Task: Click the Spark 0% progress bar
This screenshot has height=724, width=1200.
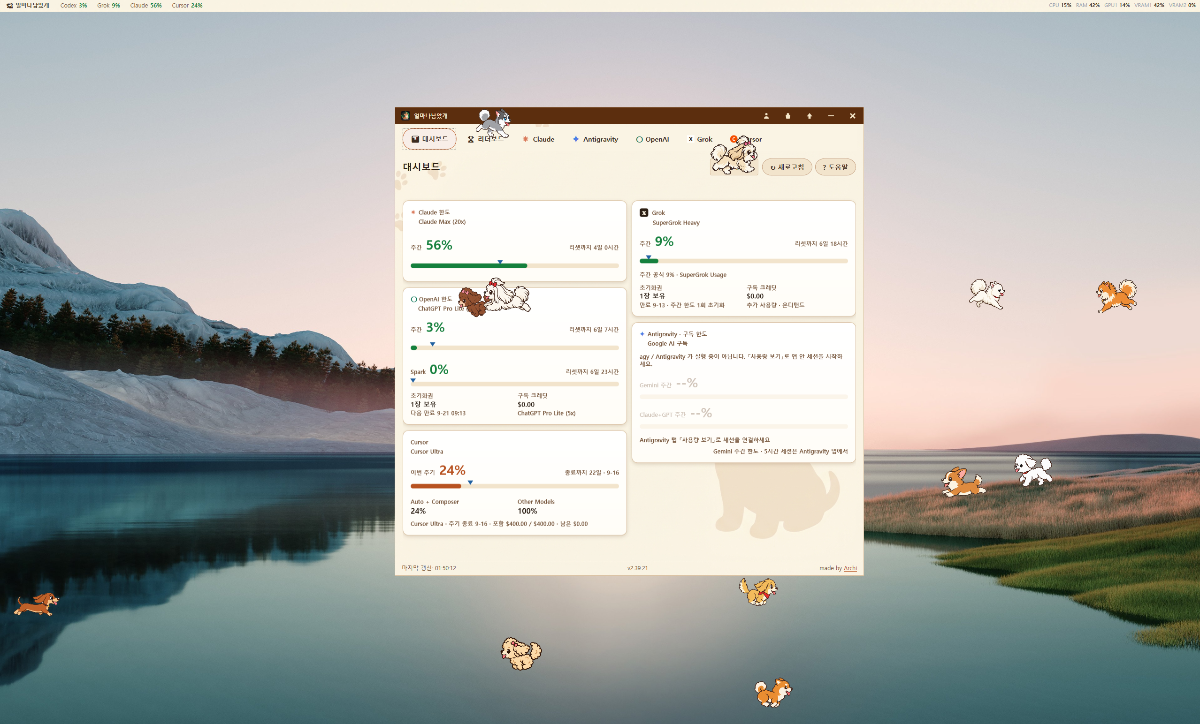Action: (515, 384)
